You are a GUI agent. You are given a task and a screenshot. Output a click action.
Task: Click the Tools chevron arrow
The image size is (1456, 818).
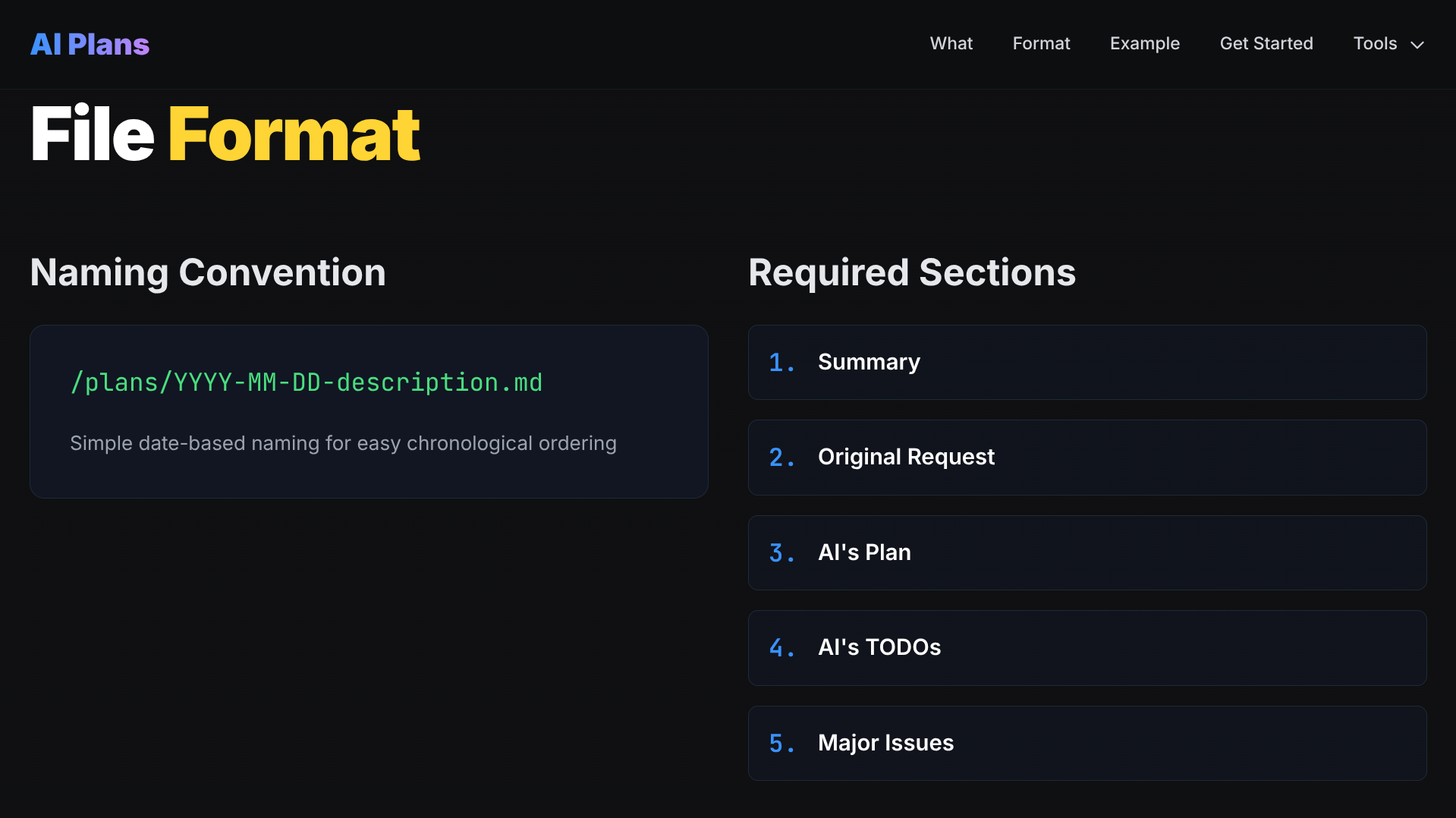[1417, 45]
